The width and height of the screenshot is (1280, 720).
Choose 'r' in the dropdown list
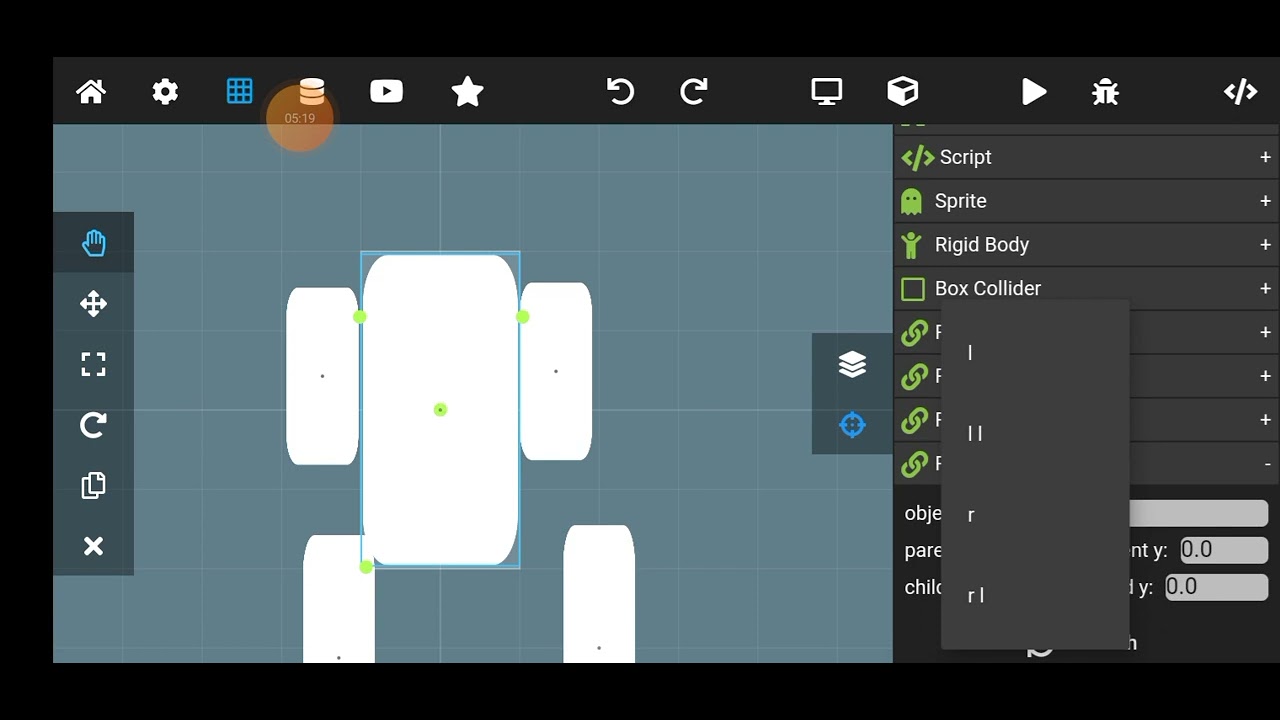pos(1035,515)
